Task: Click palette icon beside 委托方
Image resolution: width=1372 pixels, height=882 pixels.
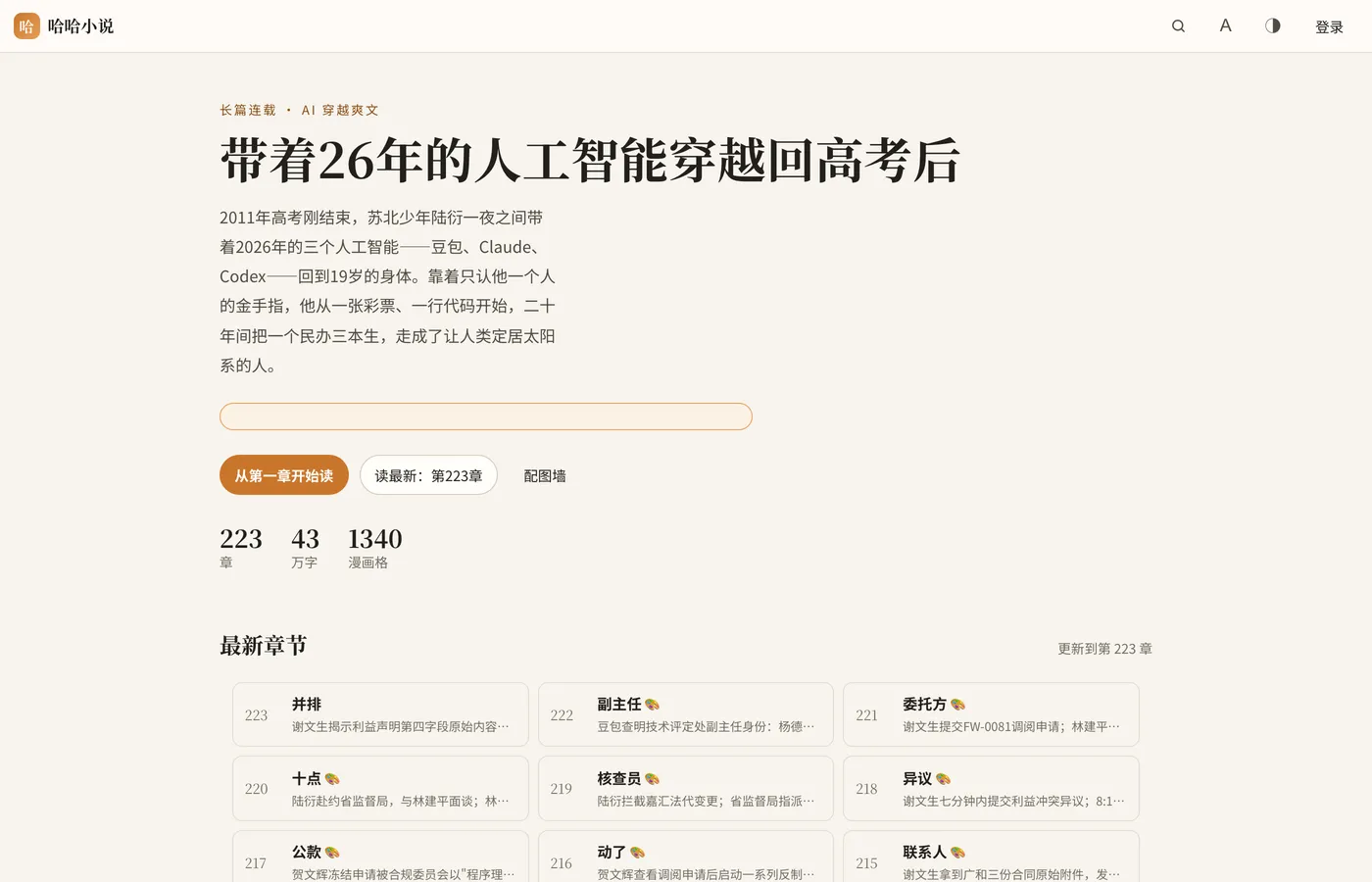Action: (x=958, y=705)
